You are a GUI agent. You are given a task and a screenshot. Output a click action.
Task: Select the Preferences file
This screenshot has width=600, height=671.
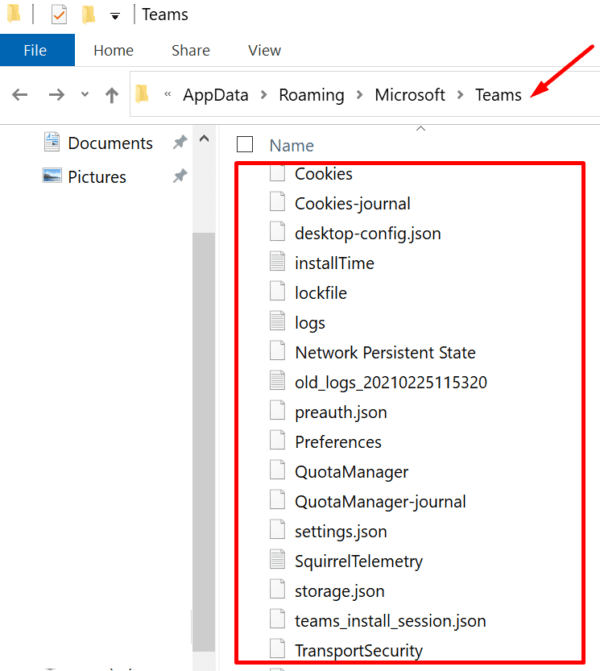click(338, 442)
